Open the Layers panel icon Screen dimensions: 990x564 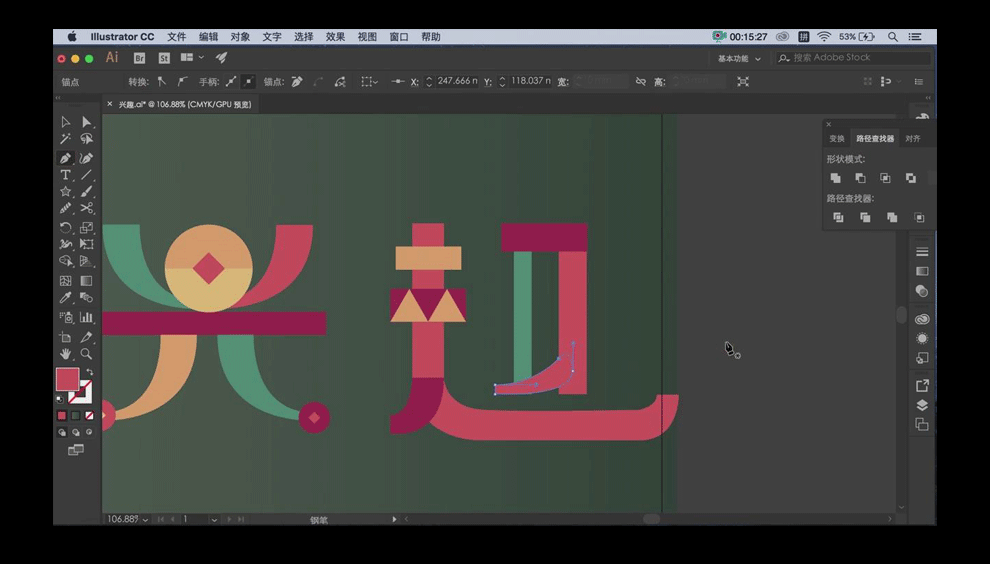click(x=922, y=405)
